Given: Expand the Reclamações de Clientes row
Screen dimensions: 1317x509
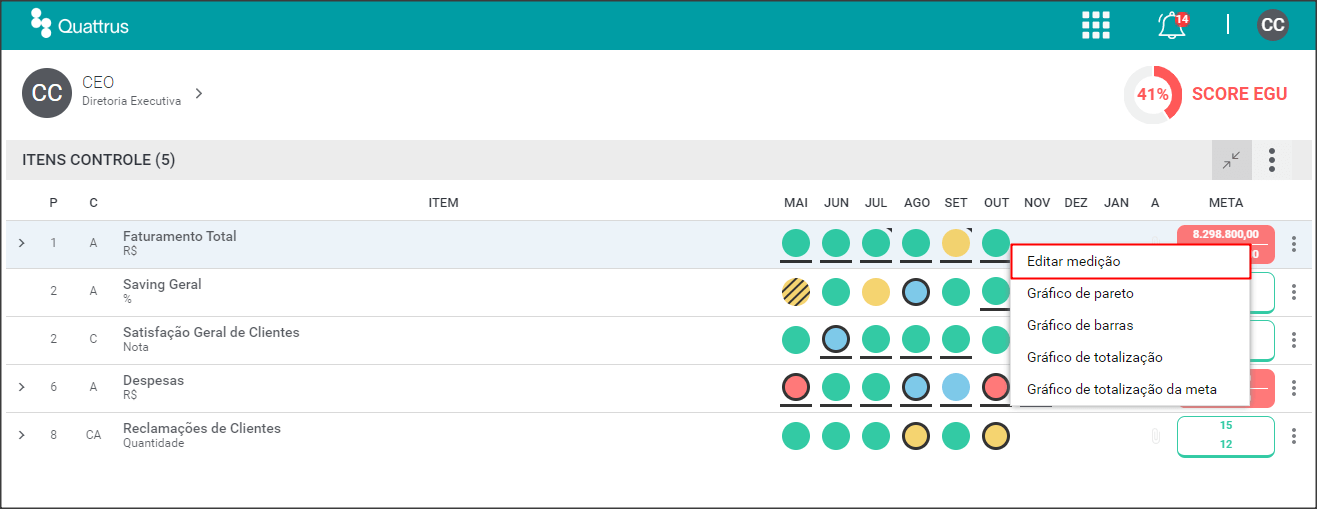Looking at the screenshot, I should [21, 435].
